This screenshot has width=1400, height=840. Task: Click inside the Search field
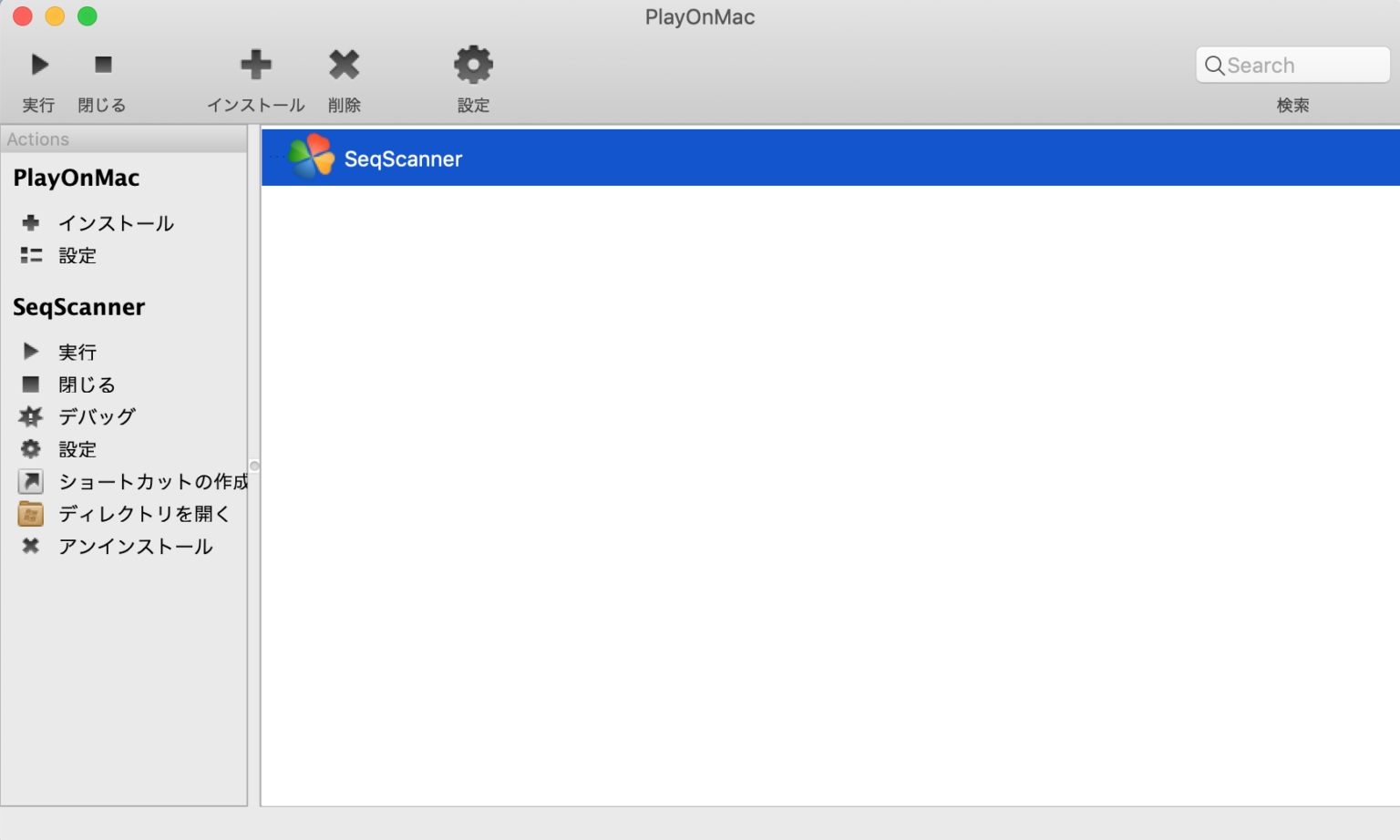1292,65
